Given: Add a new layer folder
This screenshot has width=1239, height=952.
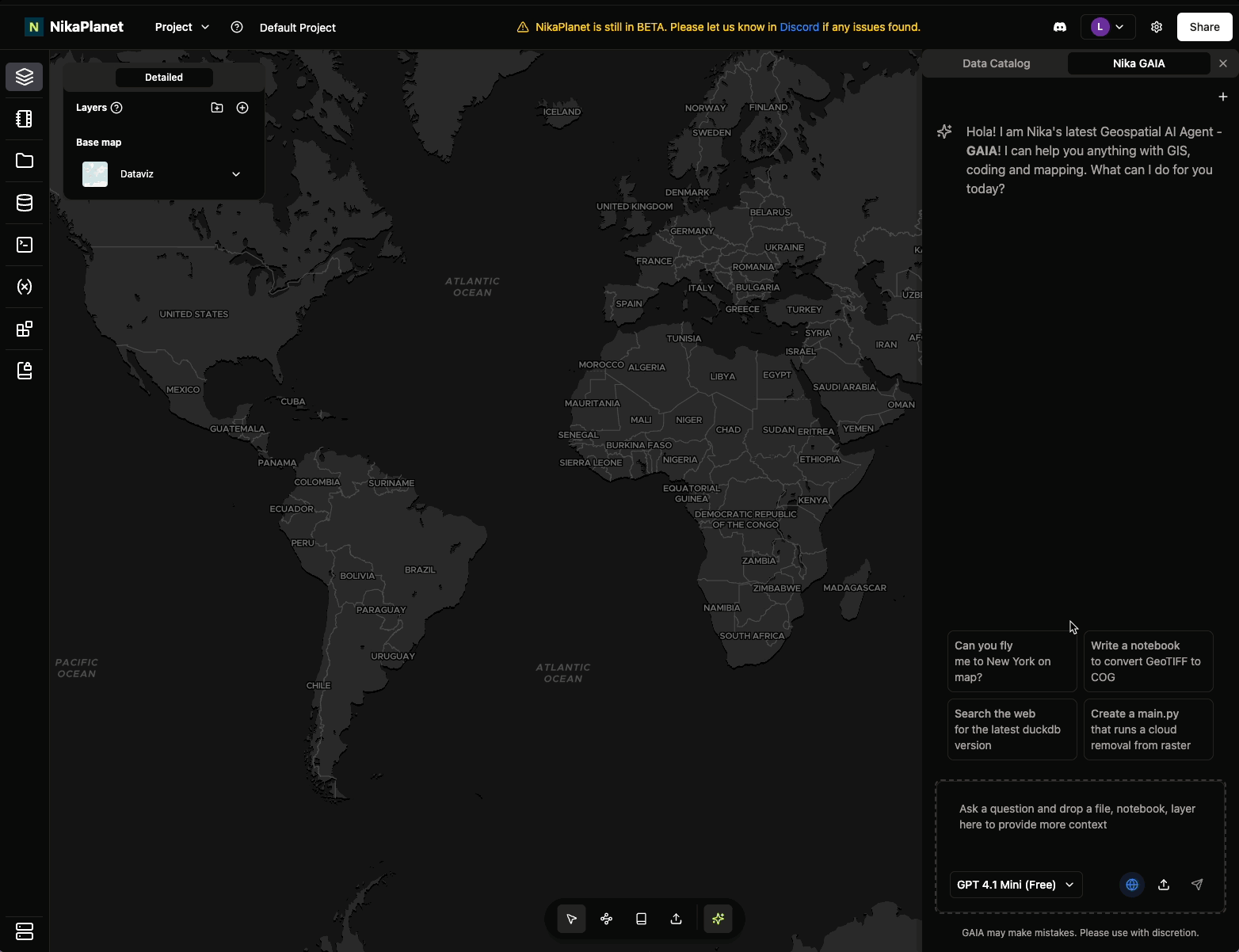Looking at the screenshot, I should pos(217,108).
